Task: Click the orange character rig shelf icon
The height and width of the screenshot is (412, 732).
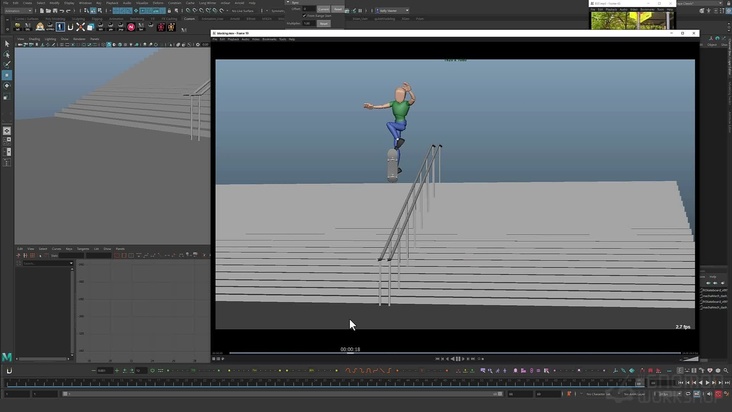Action: point(171,27)
